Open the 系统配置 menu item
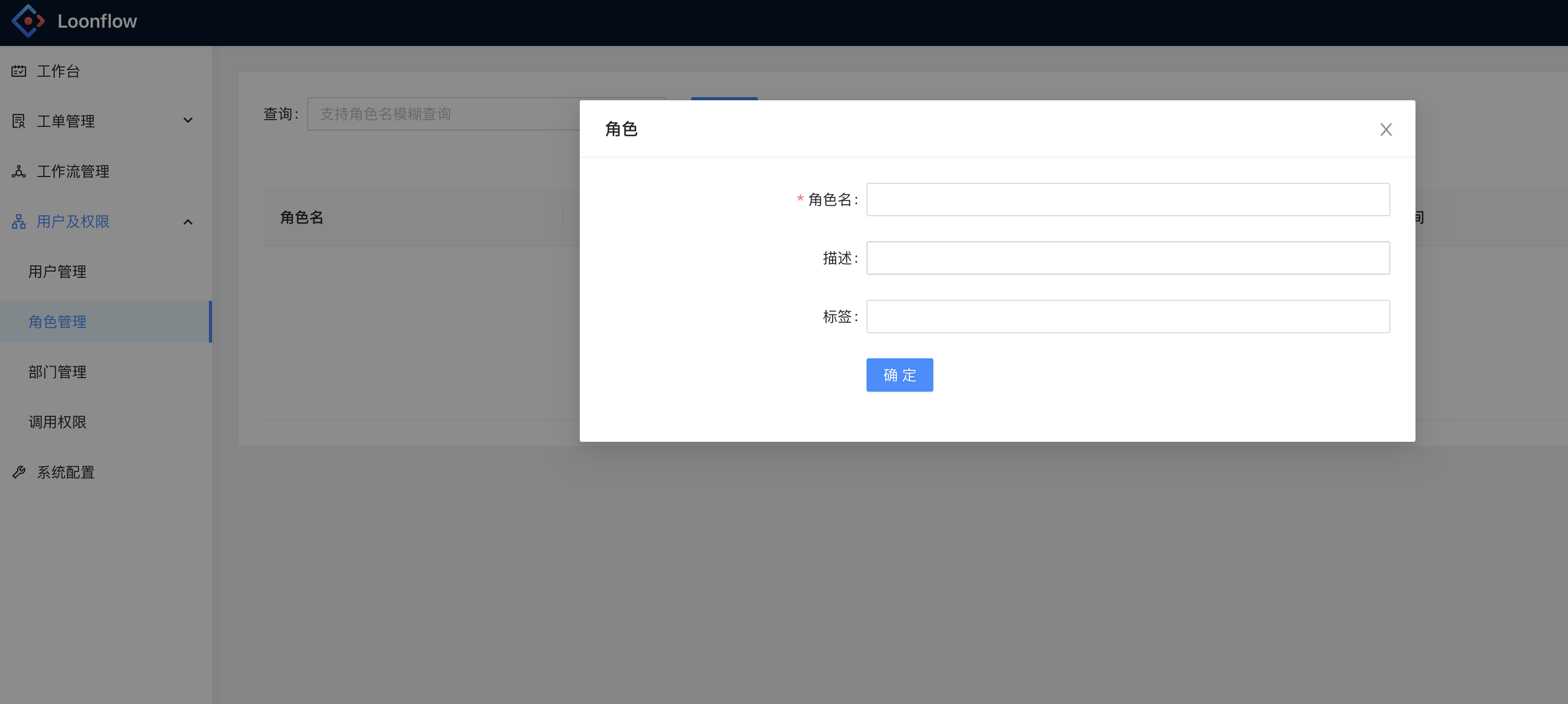Image resolution: width=1568 pixels, height=704 pixels. 106,472
